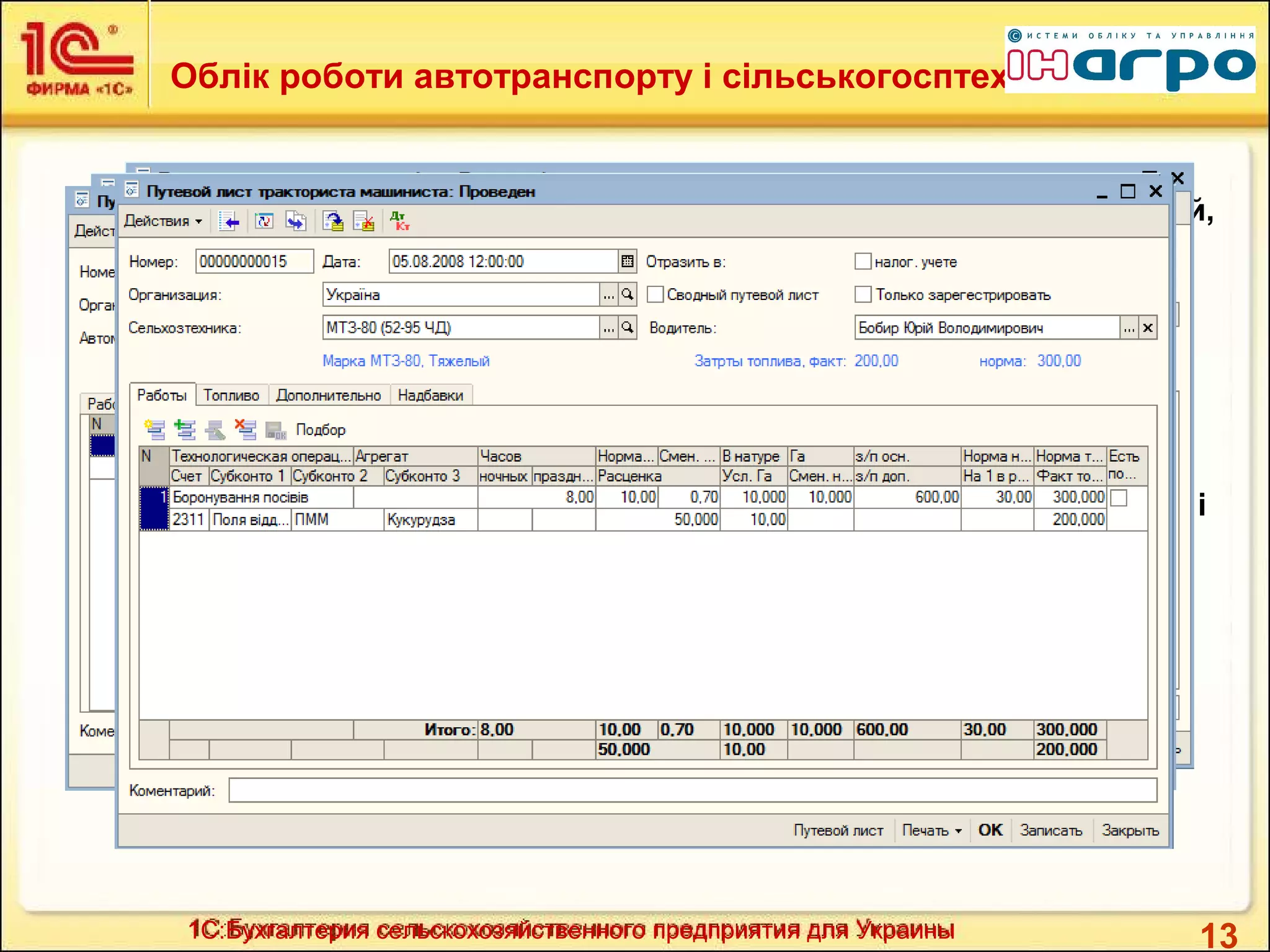Click the Номер input field
1270x952 pixels.
254,262
